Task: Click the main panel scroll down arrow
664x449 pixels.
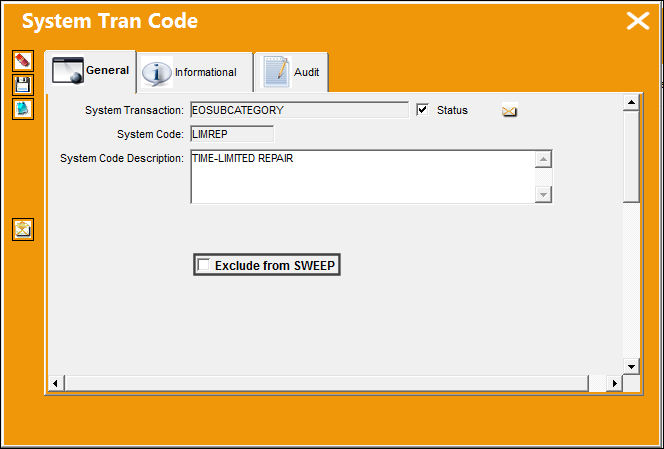Action: tap(631, 366)
